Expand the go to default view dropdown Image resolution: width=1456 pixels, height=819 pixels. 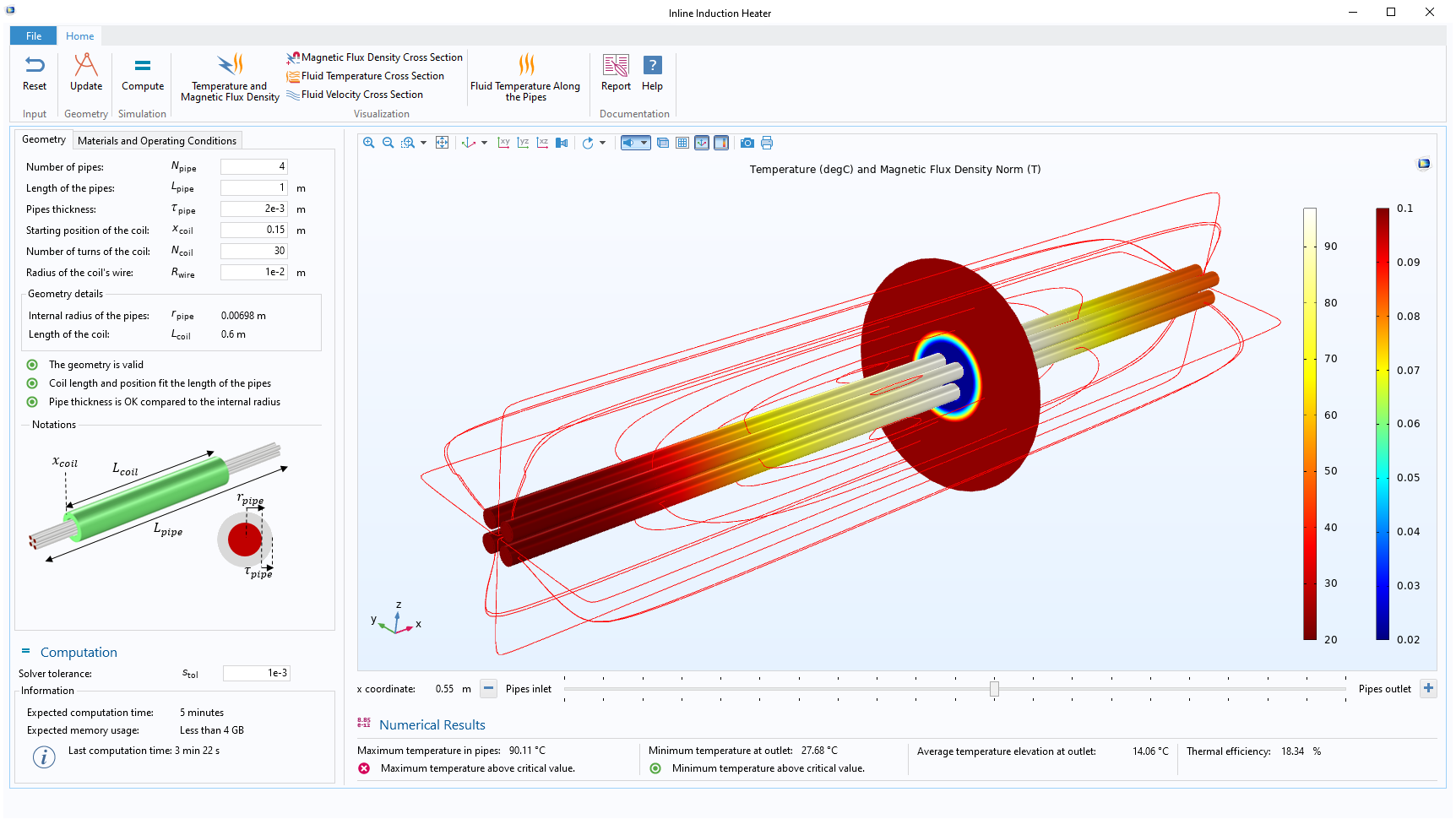click(484, 143)
